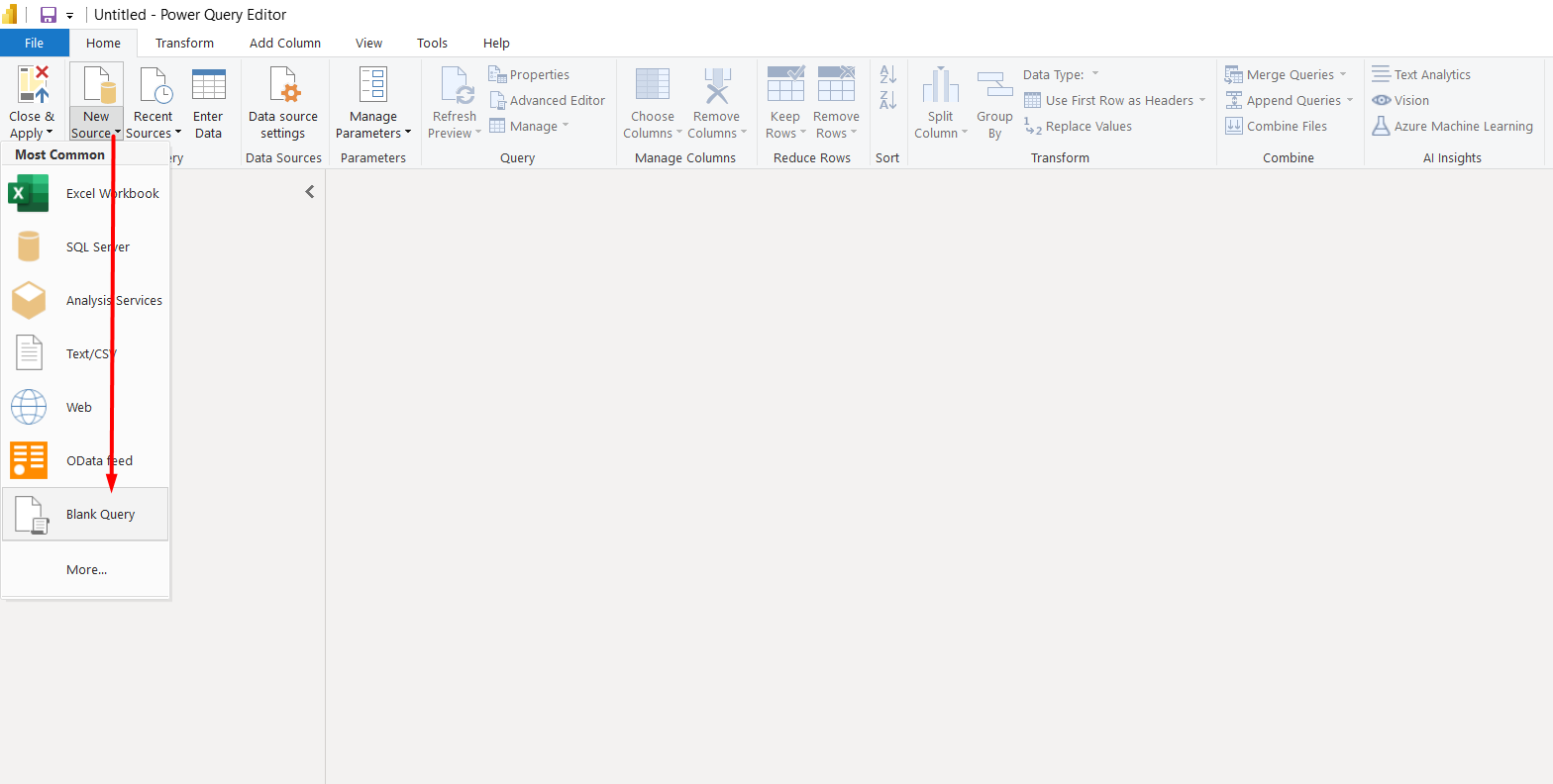Open Text Analytics AI insight
The width and height of the screenshot is (1553, 784).
pos(1421,74)
